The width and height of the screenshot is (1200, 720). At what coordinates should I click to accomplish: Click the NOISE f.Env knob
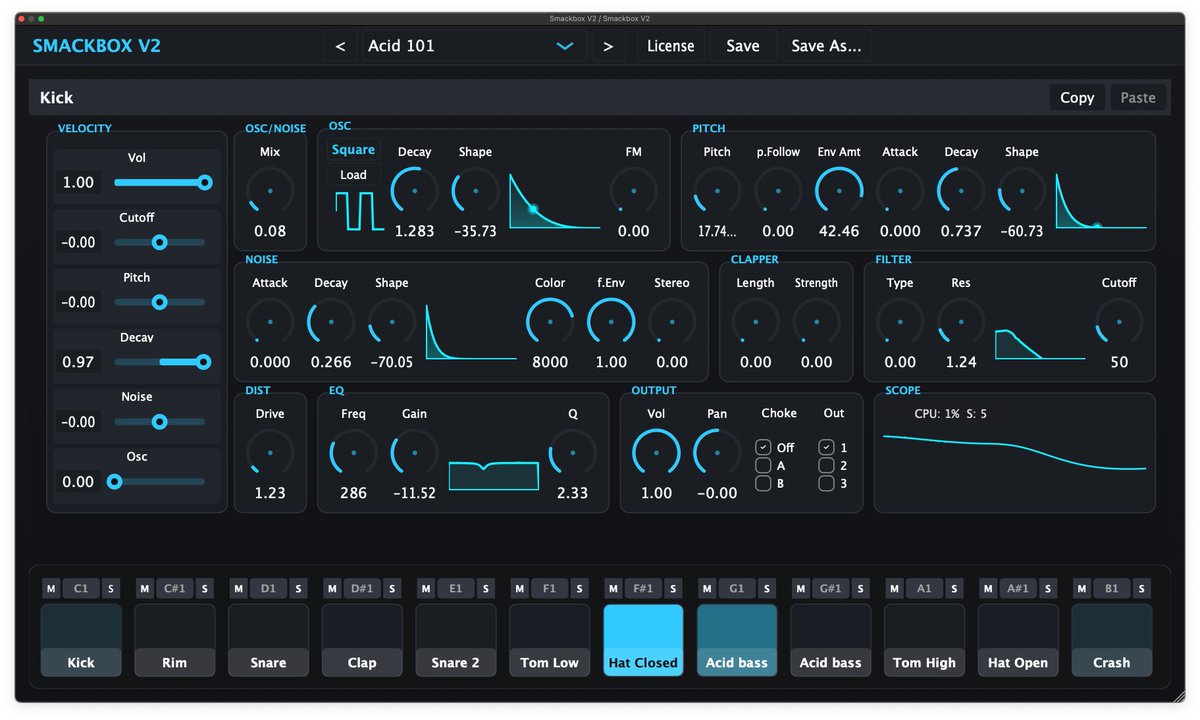611,321
